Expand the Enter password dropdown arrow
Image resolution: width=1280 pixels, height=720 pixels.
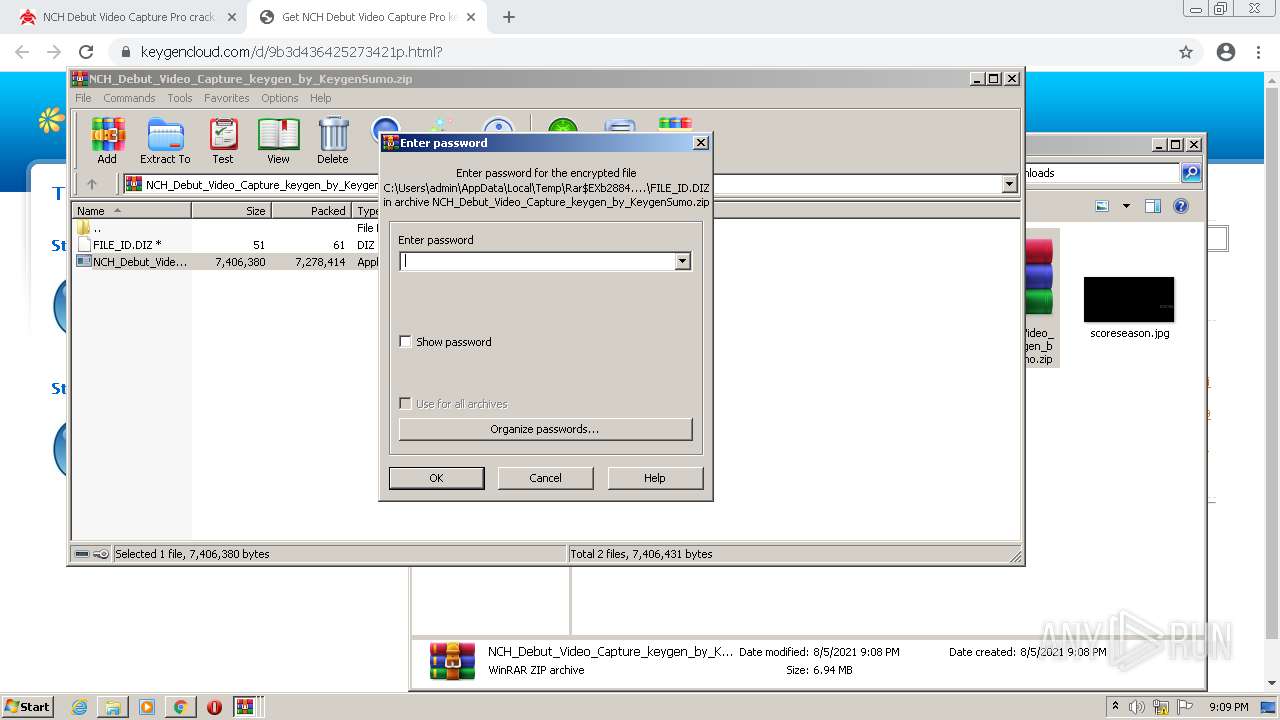coord(683,261)
